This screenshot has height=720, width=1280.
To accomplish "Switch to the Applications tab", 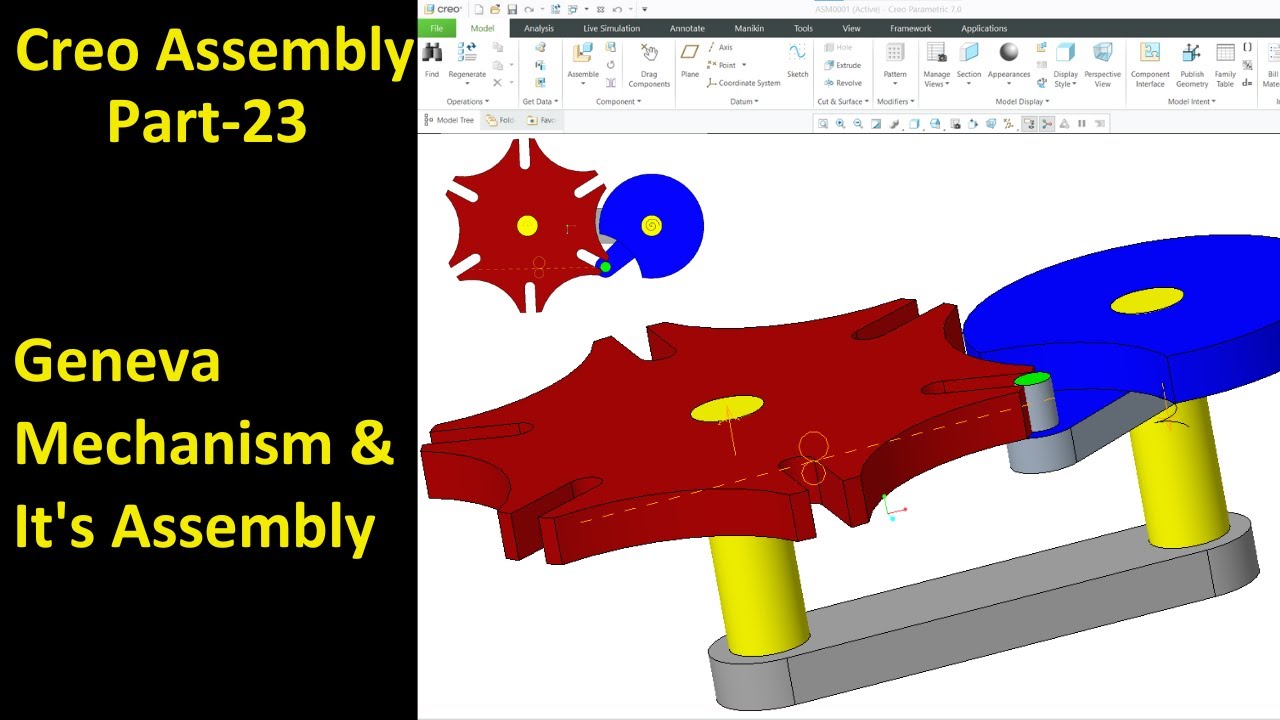I will tap(984, 28).
